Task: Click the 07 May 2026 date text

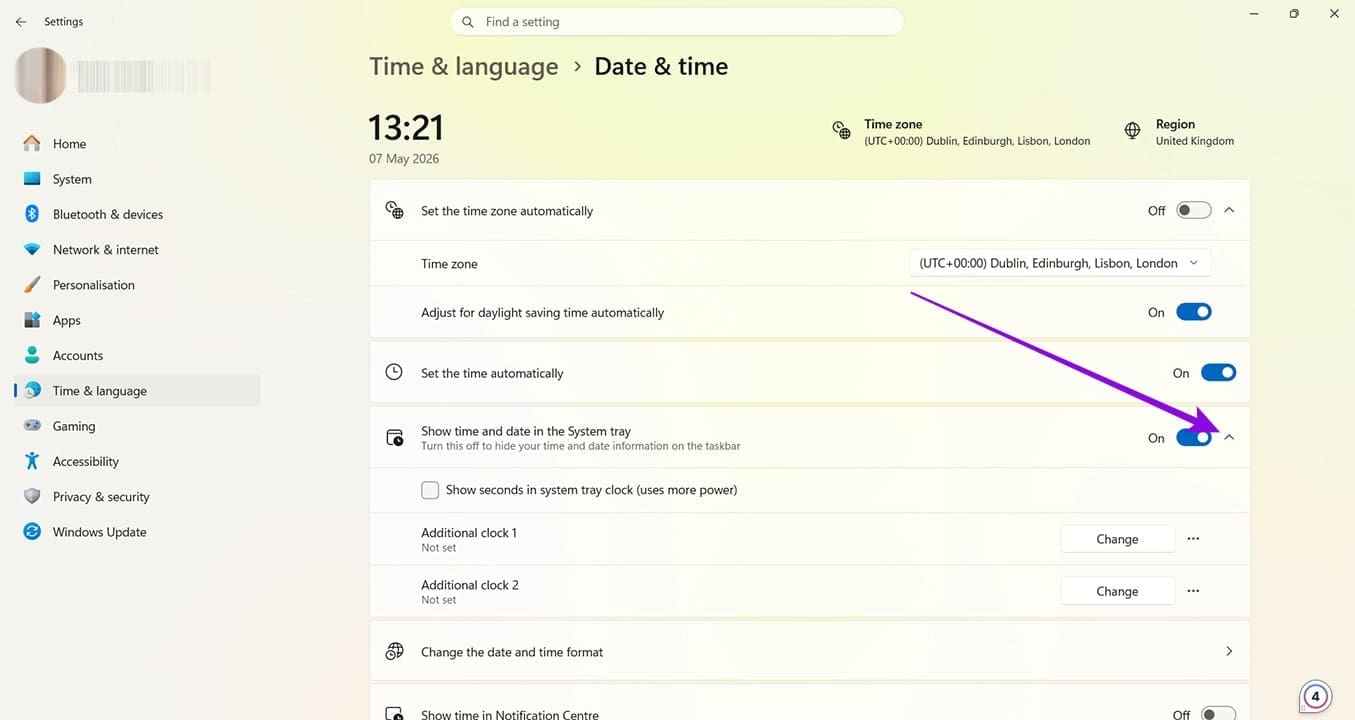Action: (x=404, y=159)
